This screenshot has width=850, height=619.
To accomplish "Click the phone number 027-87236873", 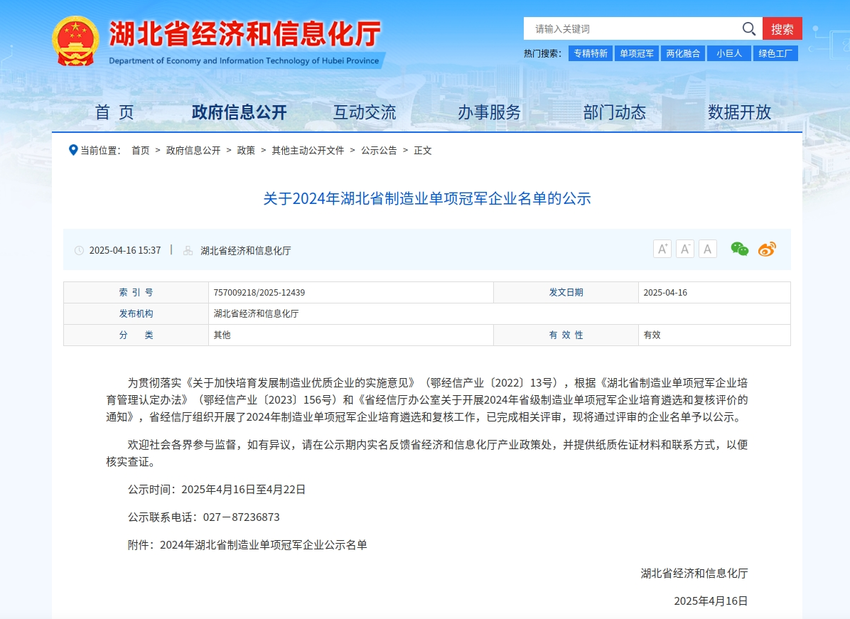I will (241, 517).
